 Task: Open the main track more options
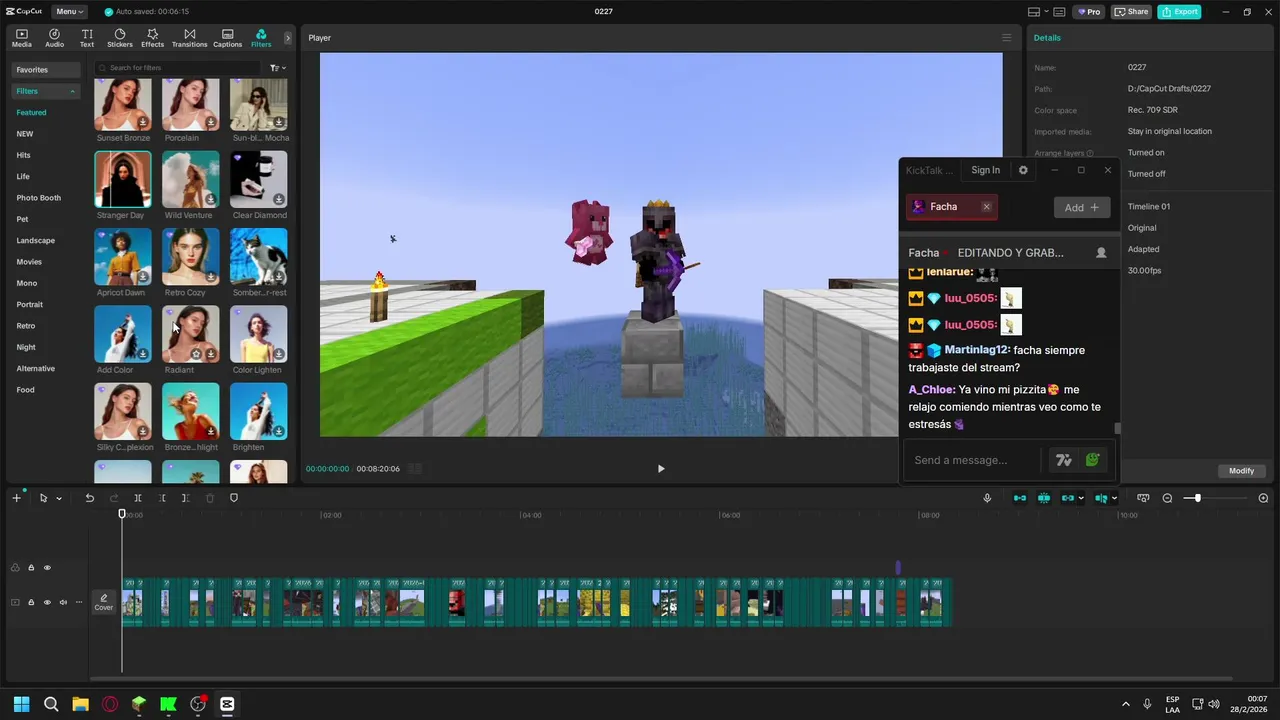tap(79, 602)
